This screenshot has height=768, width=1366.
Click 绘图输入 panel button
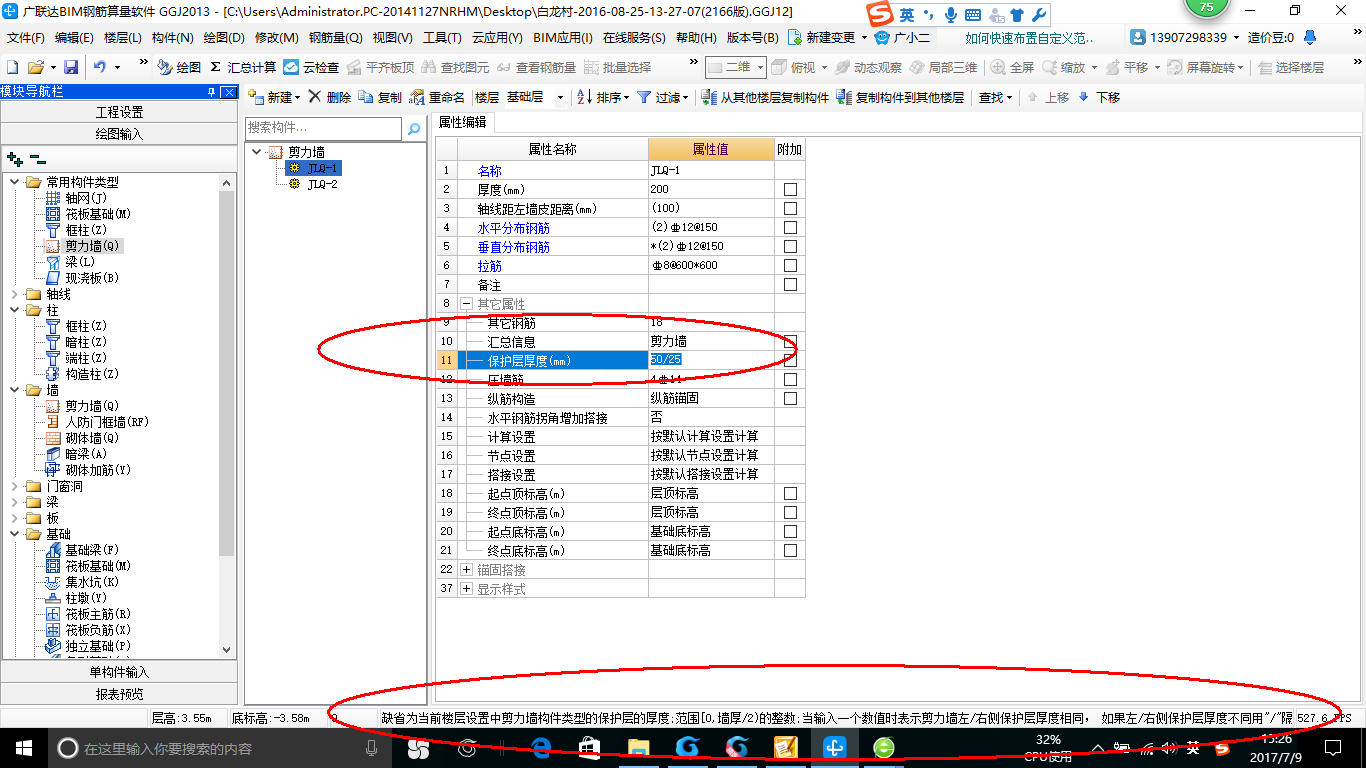119,134
